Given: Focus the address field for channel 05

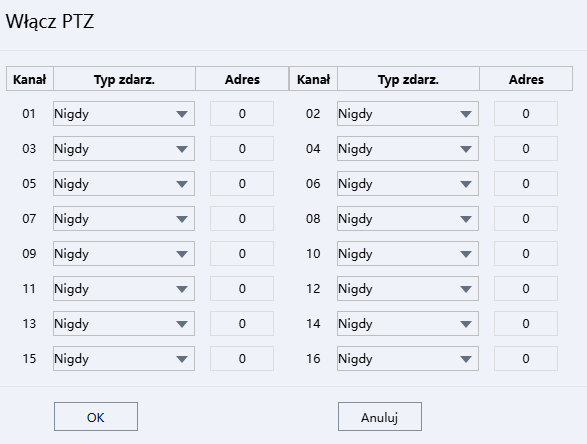Looking at the screenshot, I should coord(242,183).
